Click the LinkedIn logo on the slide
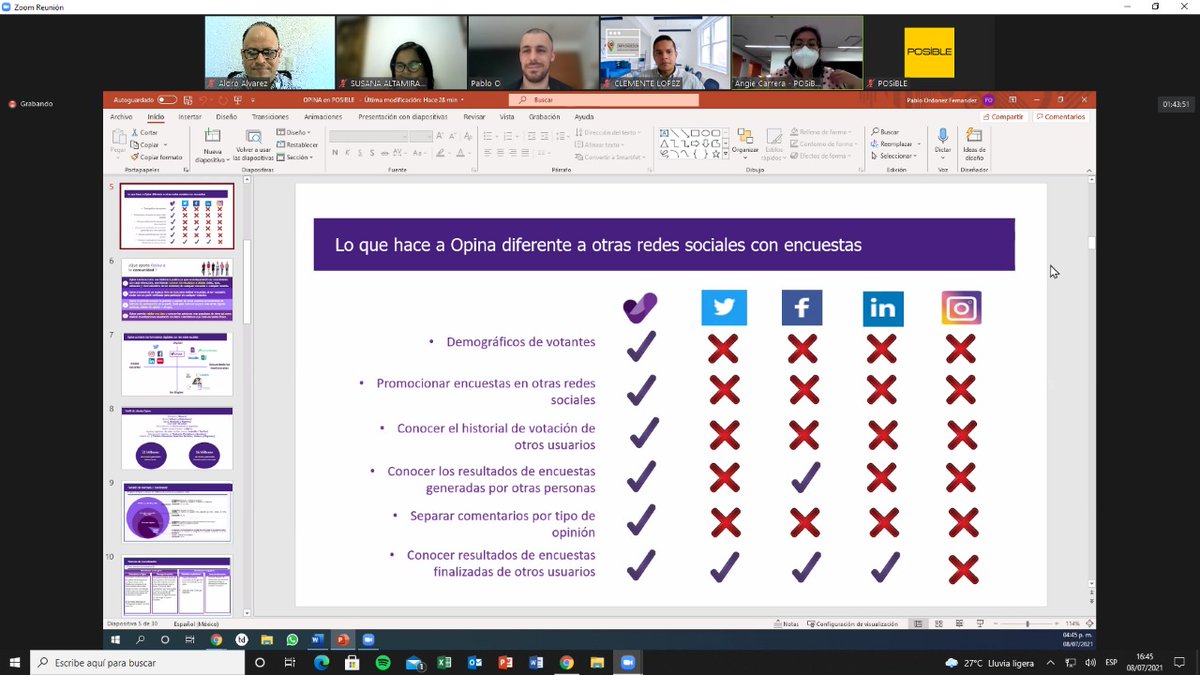The height and width of the screenshot is (675, 1200). tap(883, 308)
